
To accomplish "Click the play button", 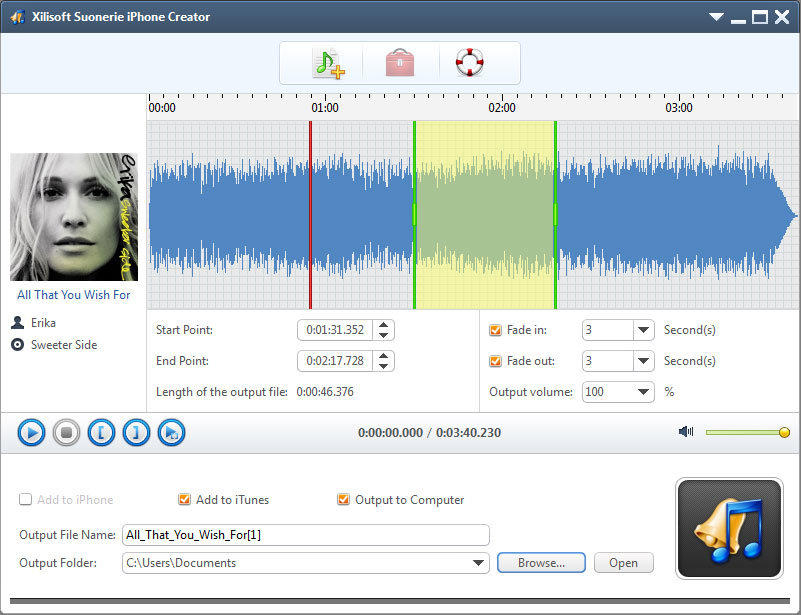I will point(31,433).
